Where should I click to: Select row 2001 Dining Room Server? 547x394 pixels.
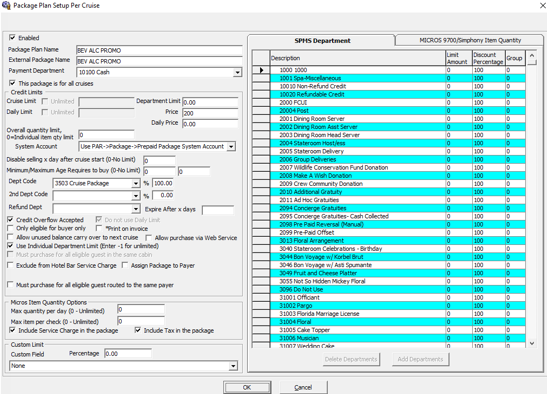coord(397,119)
